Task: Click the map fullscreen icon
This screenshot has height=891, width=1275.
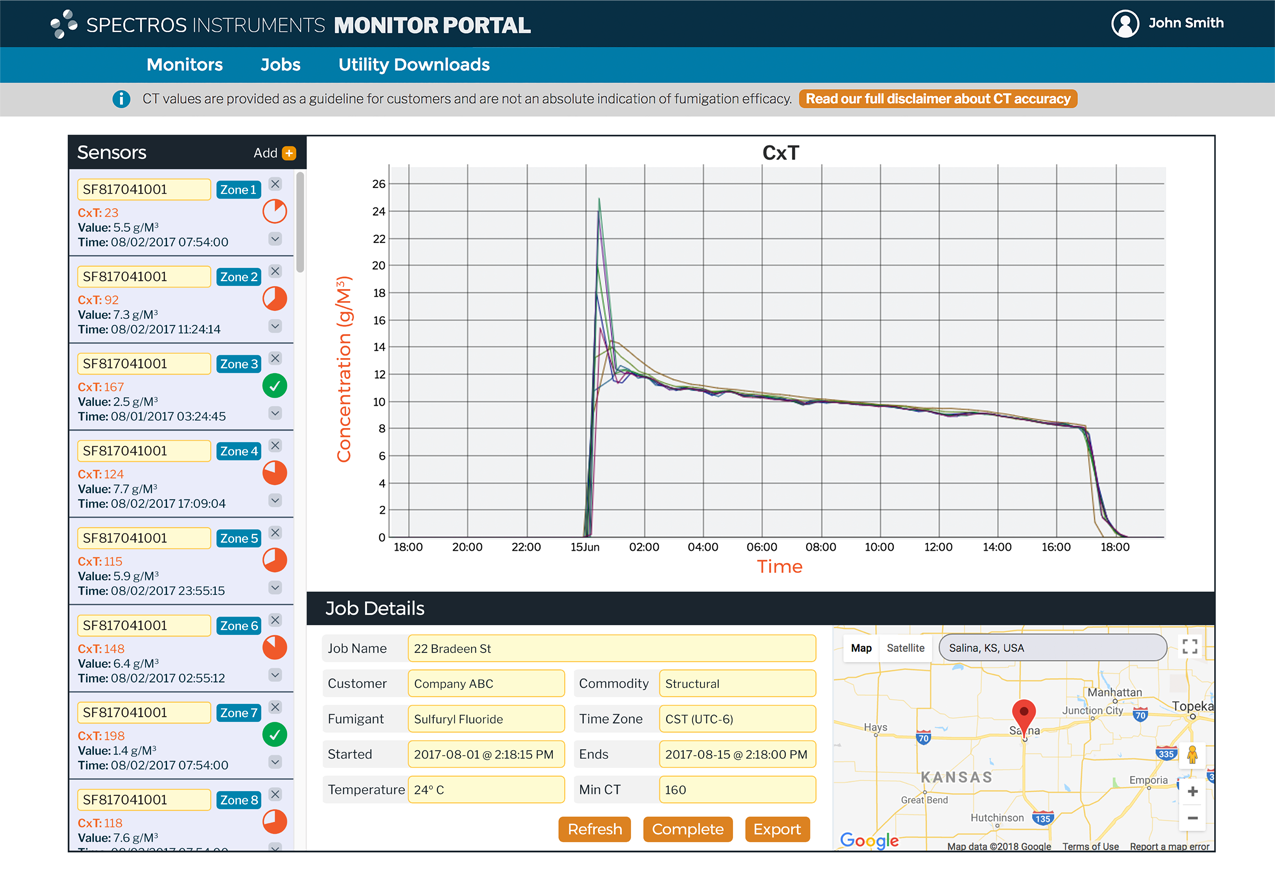Action: pyautogui.click(x=1190, y=647)
